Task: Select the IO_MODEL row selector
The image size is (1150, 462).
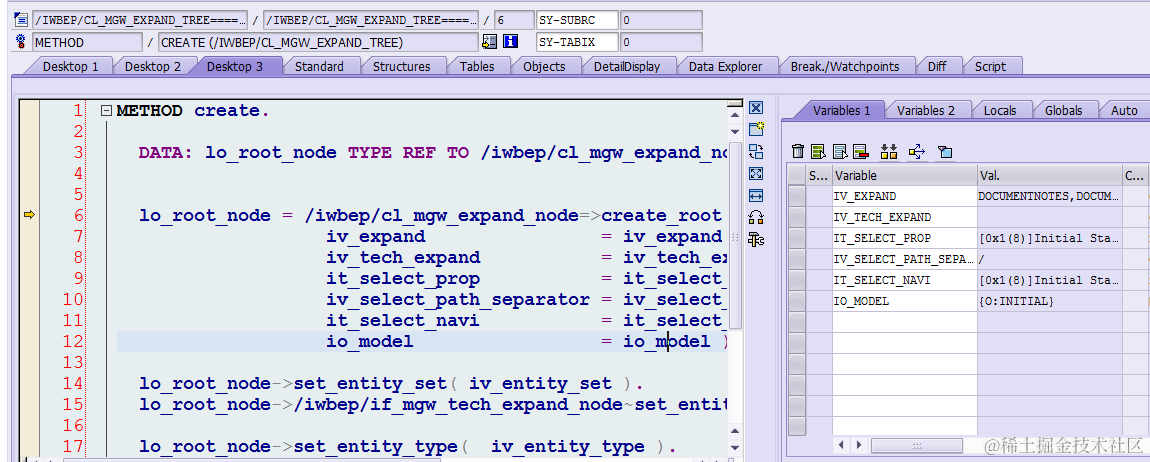Action: coord(796,301)
